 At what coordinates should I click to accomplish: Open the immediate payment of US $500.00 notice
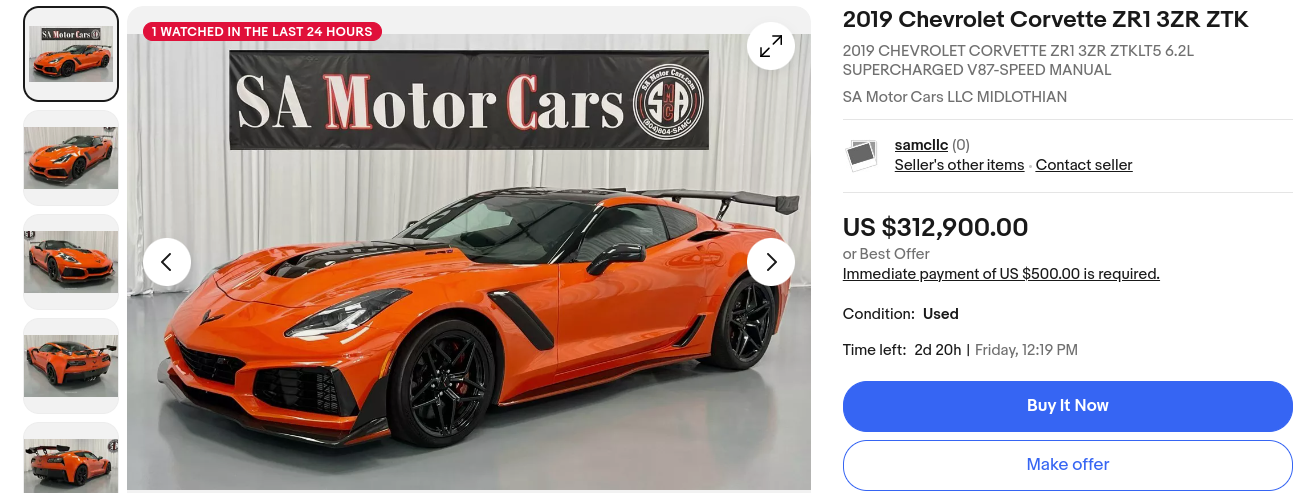point(1001,274)
